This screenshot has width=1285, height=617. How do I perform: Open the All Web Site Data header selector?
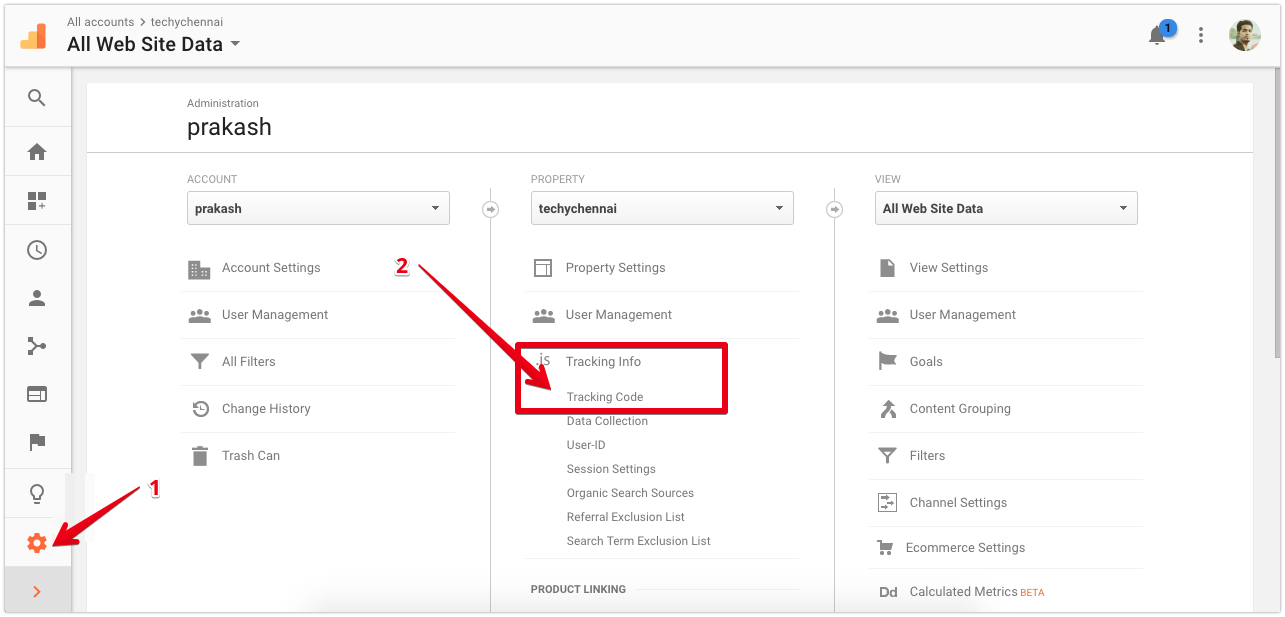[x=154, y=44]
